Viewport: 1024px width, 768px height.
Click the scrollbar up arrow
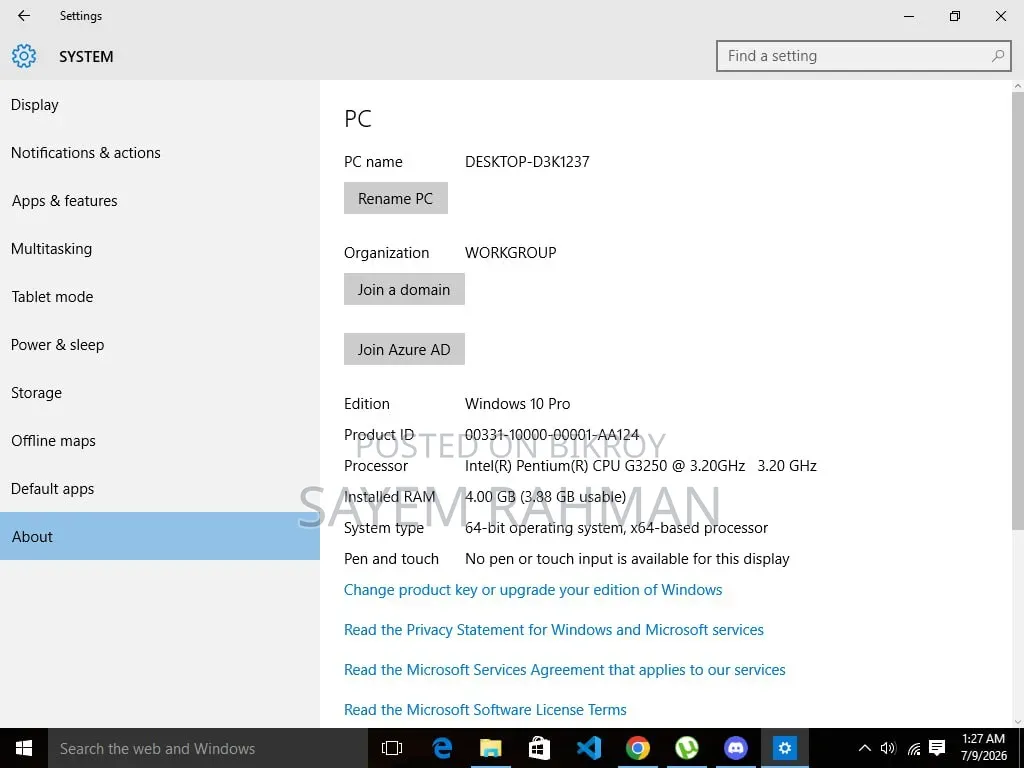[1017, 86]
